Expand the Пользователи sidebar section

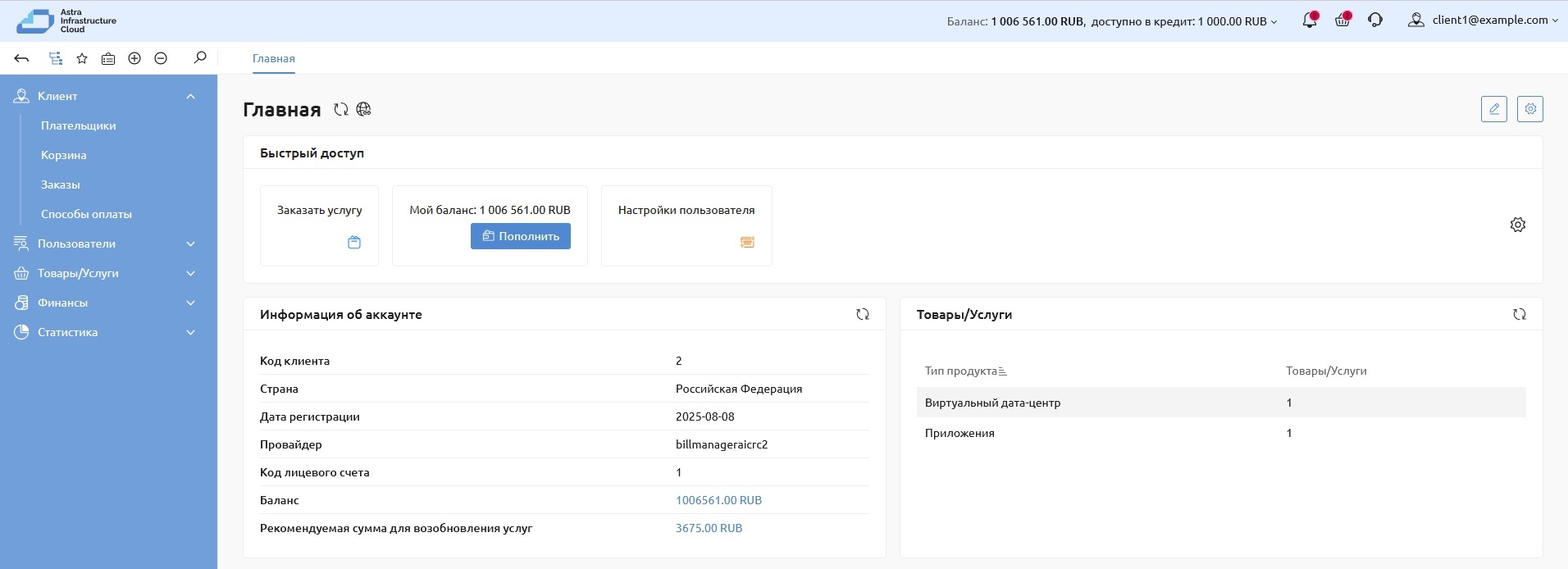pos(108,244)
